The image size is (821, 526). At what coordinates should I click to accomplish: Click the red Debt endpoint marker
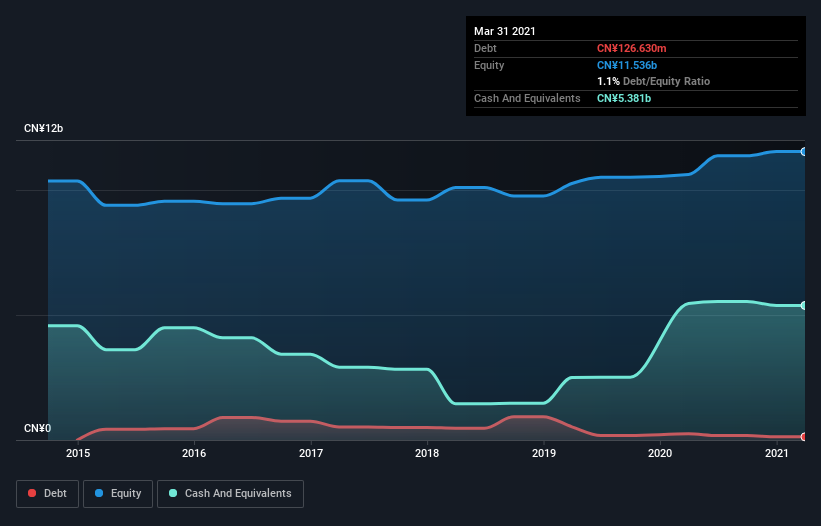pyautogui.click(x=804, y=437)
